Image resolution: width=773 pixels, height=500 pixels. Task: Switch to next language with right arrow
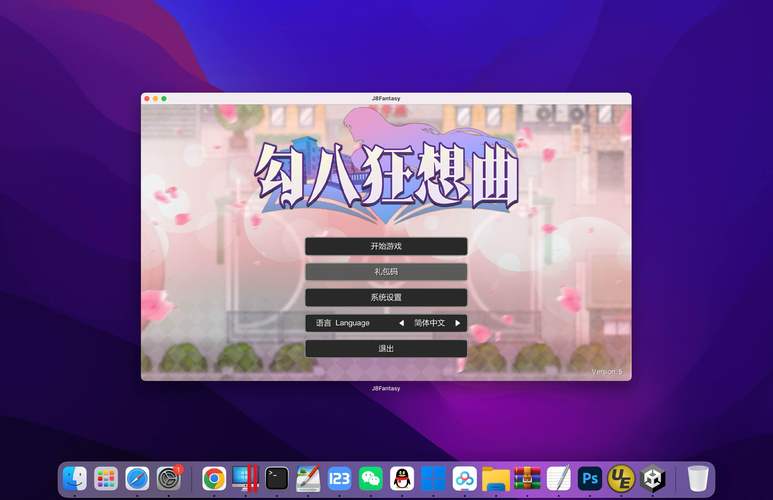tap(457, 323)
